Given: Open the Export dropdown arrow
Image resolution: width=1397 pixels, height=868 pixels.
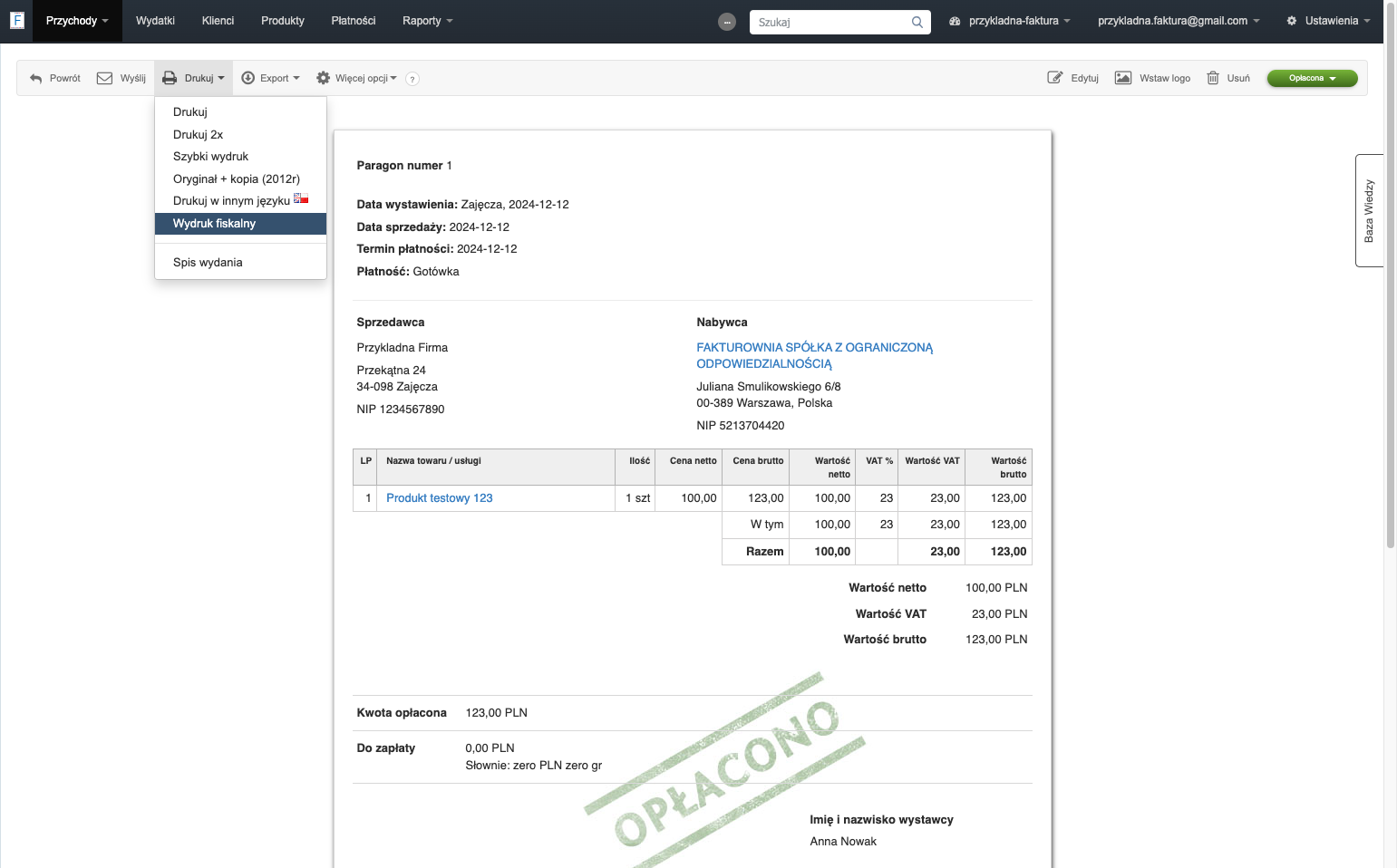Looking at the screenshot, I should click(296, 78).
